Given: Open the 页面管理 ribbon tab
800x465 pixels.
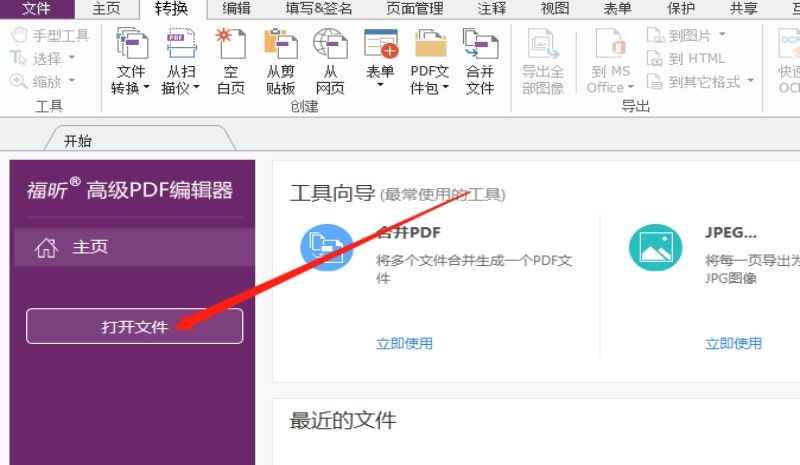Looking at the screenshot, I should click(414, 9).
